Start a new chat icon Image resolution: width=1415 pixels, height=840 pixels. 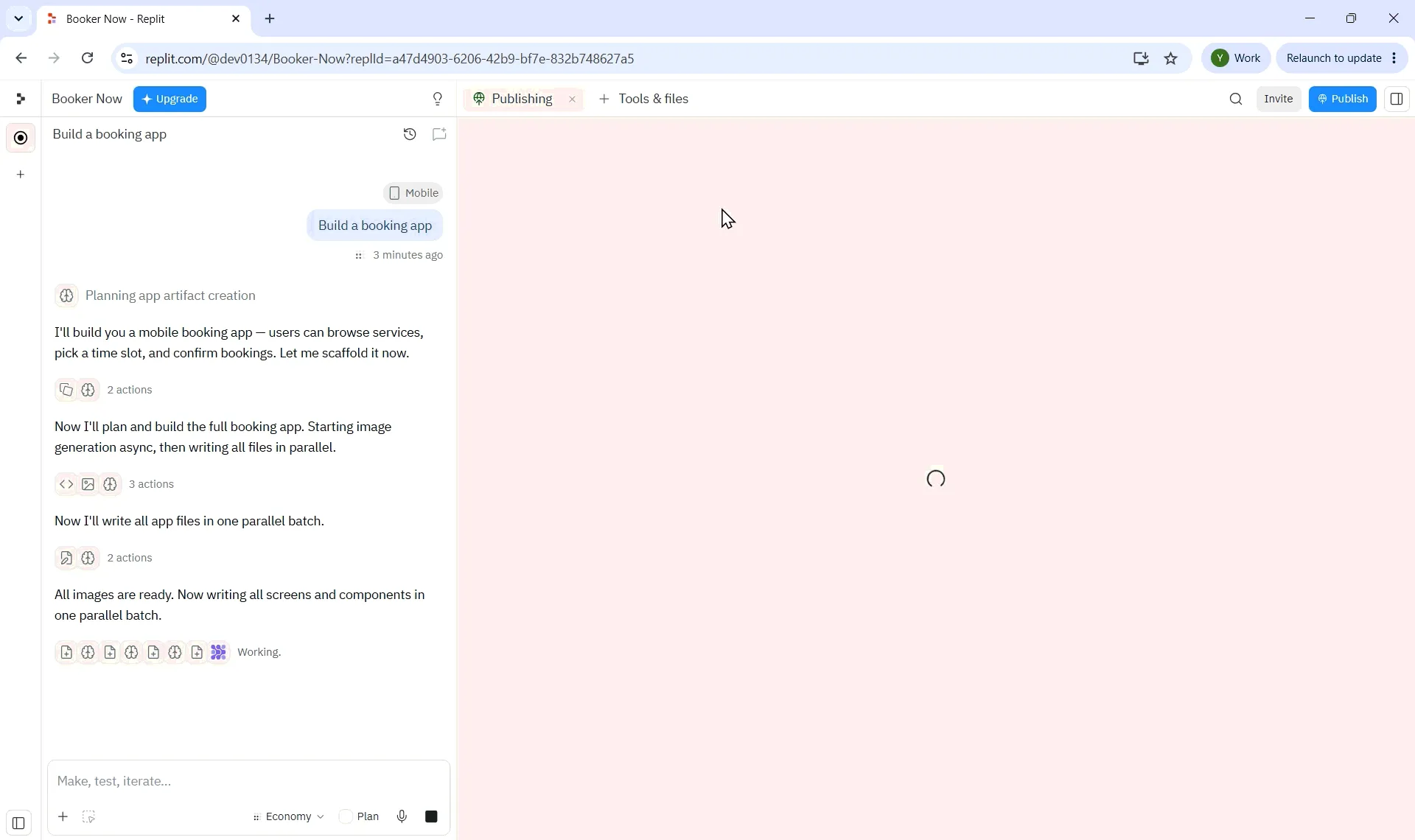click(439, 134)
